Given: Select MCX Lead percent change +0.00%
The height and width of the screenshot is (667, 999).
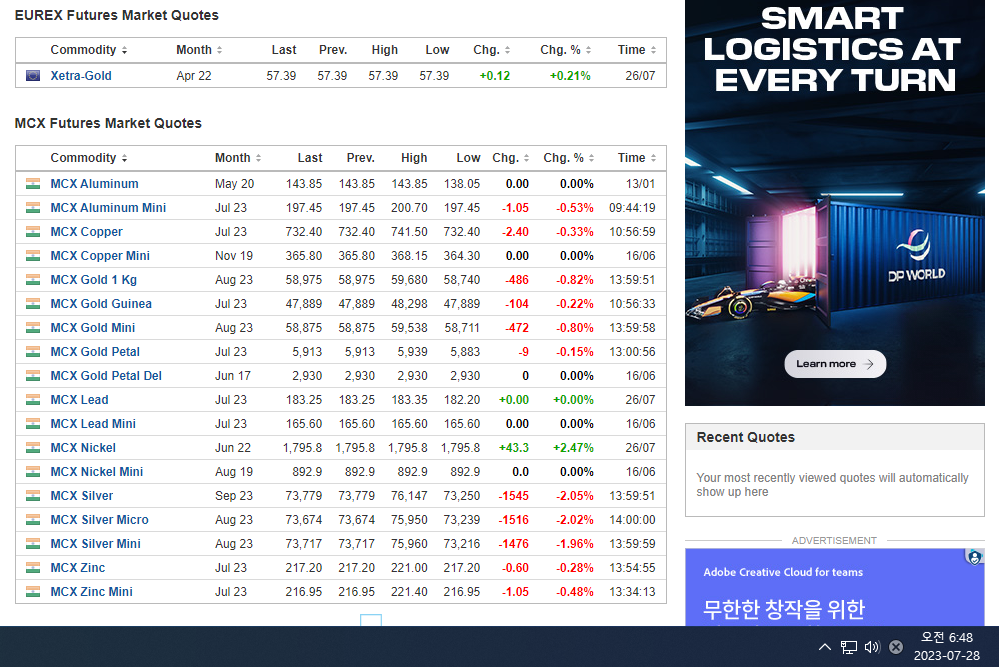Looking at the screenshot, I should [573, 400].
